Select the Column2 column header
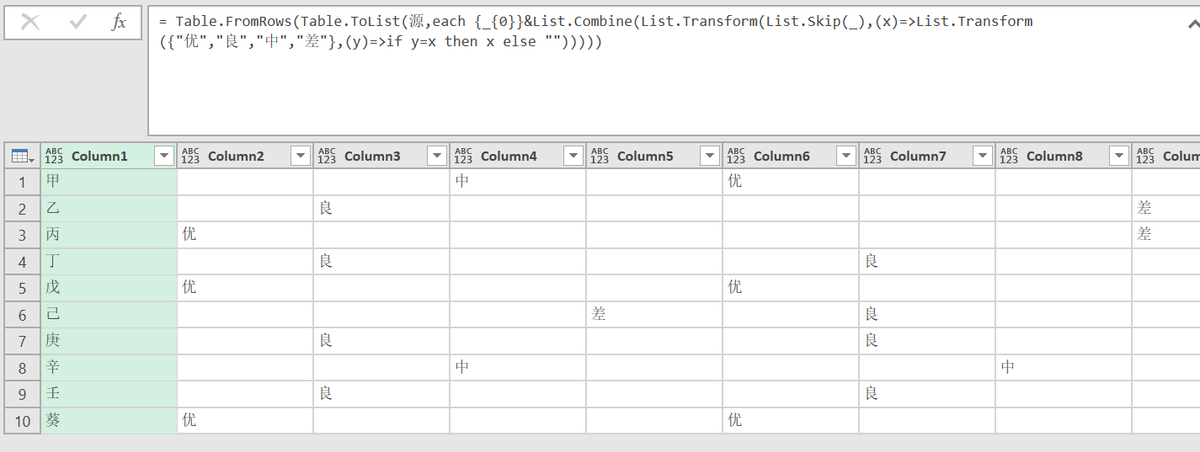The image size is (1200, 452). tap(236, 156)
